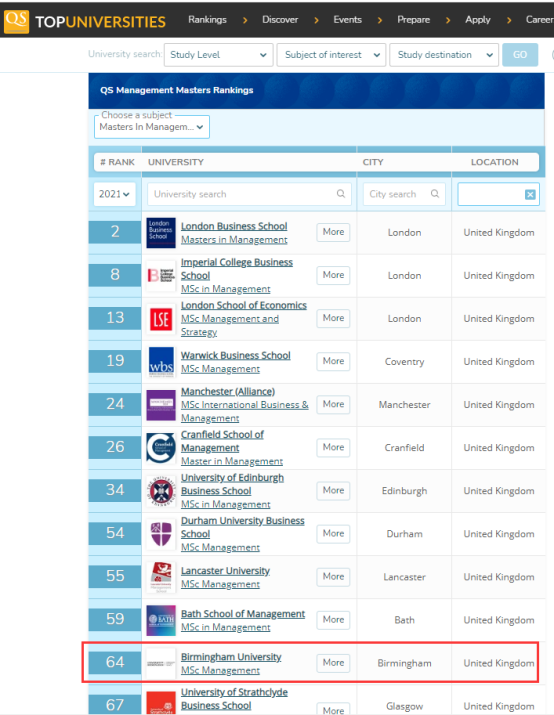Click More for Manchester (Alliance)
Screen dimensions: 554x715
click(333, 404)
